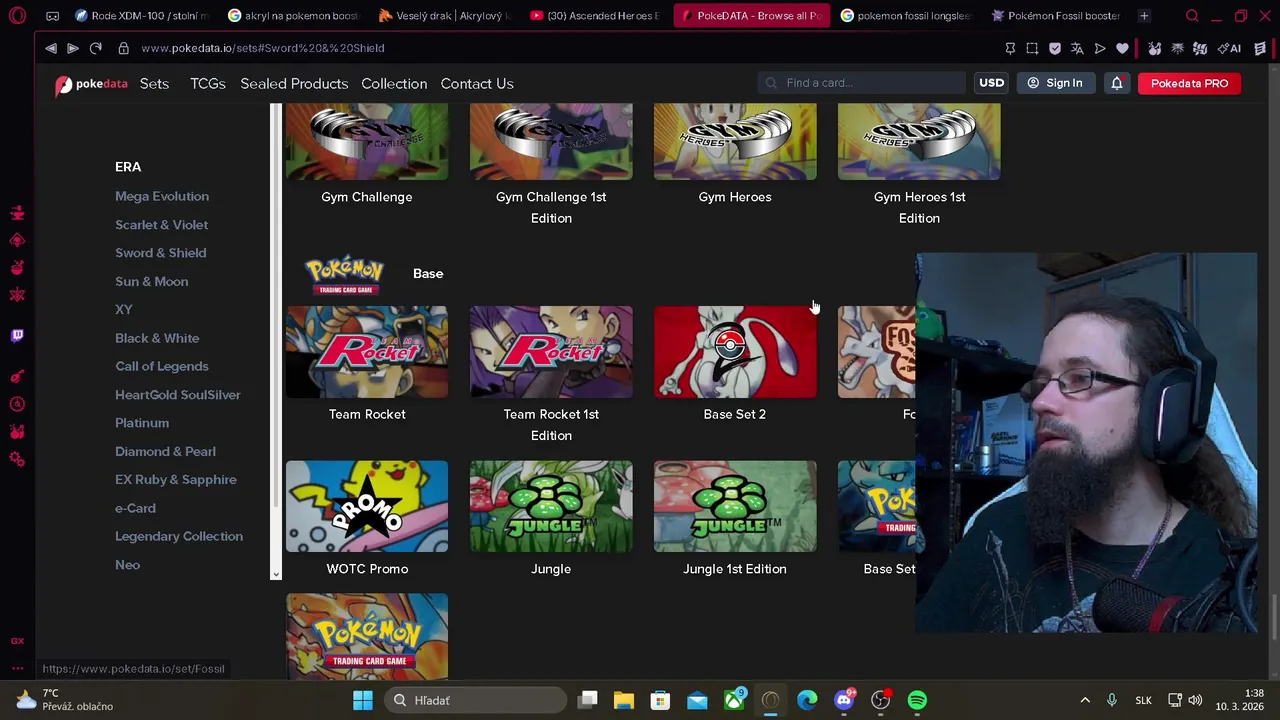Open Discord from the taskbar
This screenshot has width=1280, height=720.
[844, 700]
